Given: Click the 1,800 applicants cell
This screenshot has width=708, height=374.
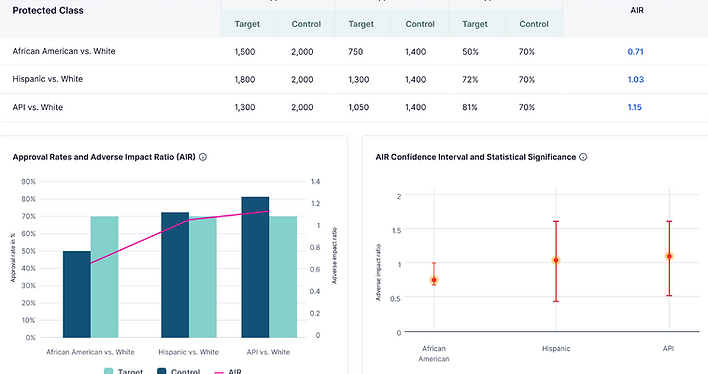Looking at the screenshot, I should 245,79.
